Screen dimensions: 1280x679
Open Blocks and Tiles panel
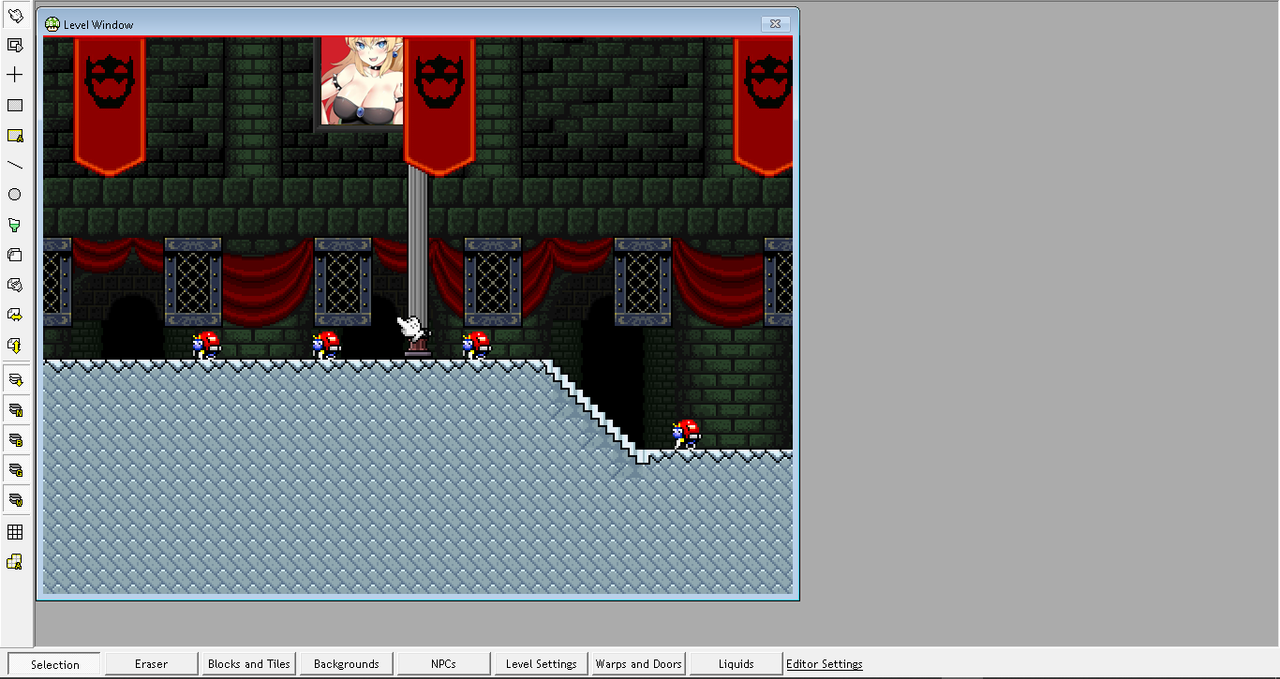tap(249, 664)
